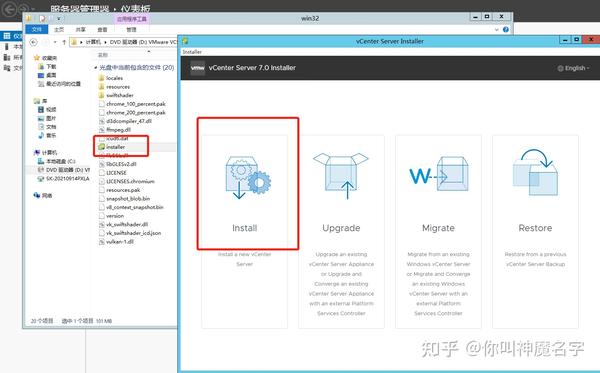Switch to the 共享 ribbon tab
The height and width of the screenshot is (373, 600).
point(80,29)
